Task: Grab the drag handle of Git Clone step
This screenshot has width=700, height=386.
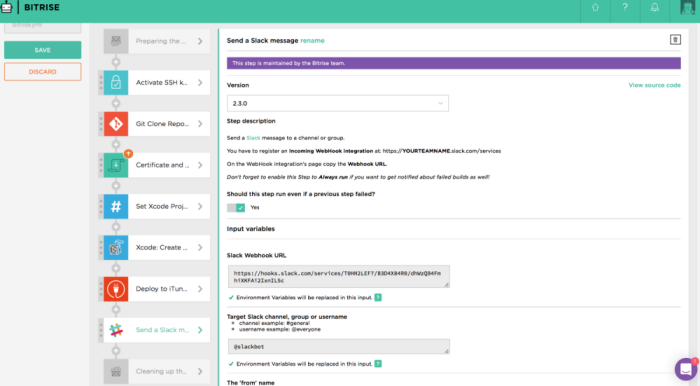Action: point(101,124)
